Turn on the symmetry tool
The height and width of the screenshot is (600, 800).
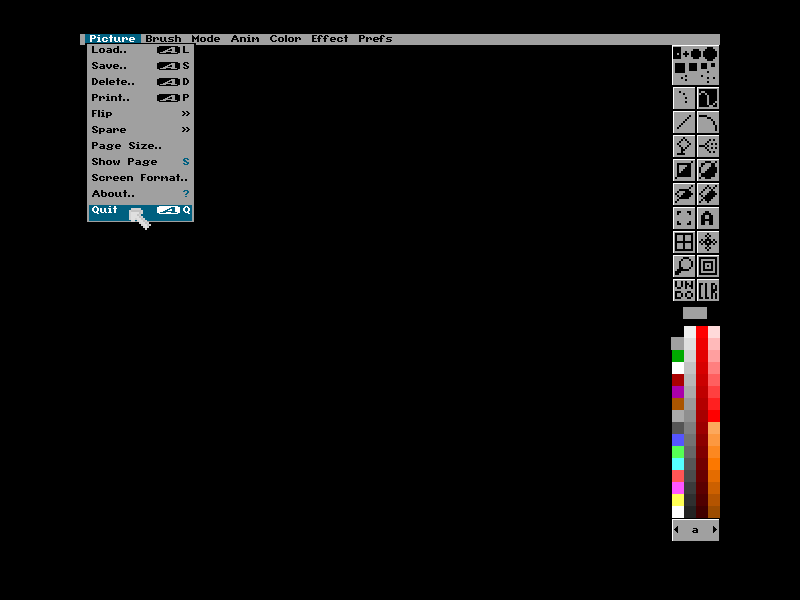coord(708,242)
